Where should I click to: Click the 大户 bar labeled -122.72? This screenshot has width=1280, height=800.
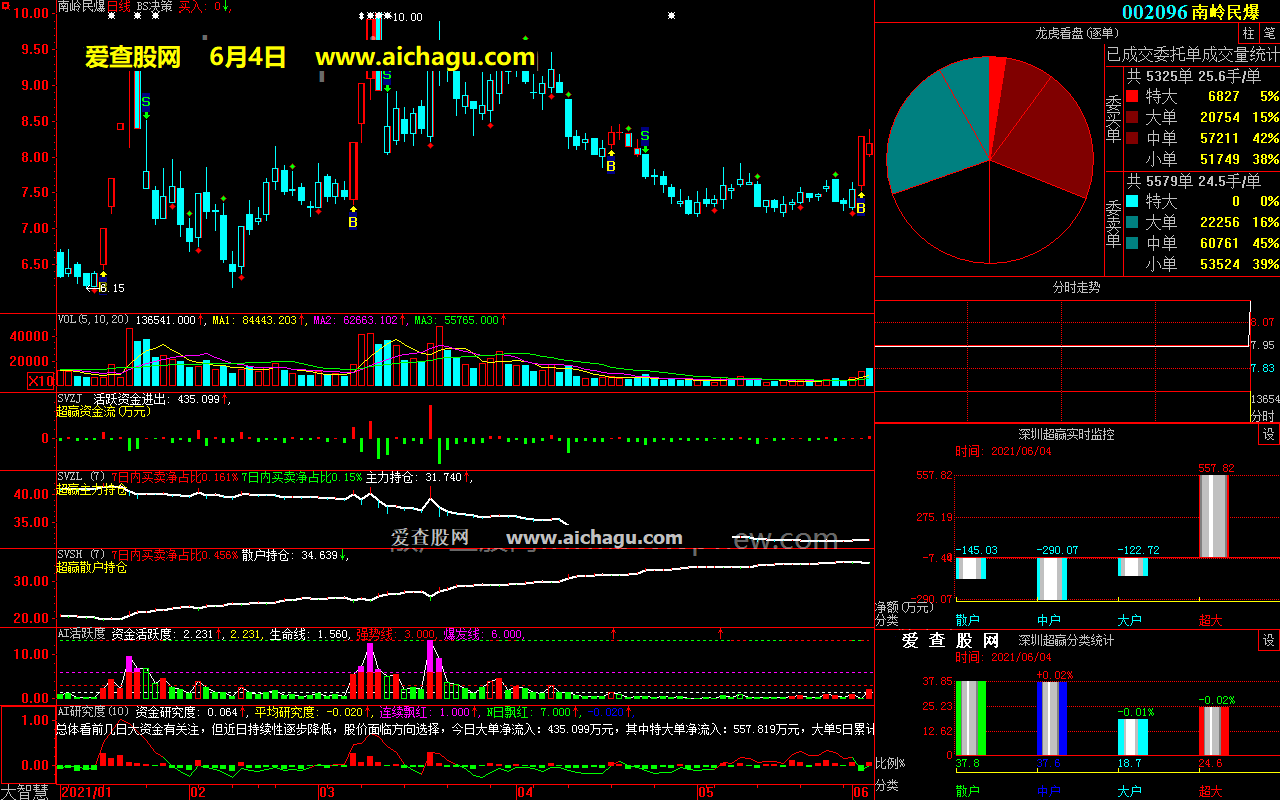1132,566
